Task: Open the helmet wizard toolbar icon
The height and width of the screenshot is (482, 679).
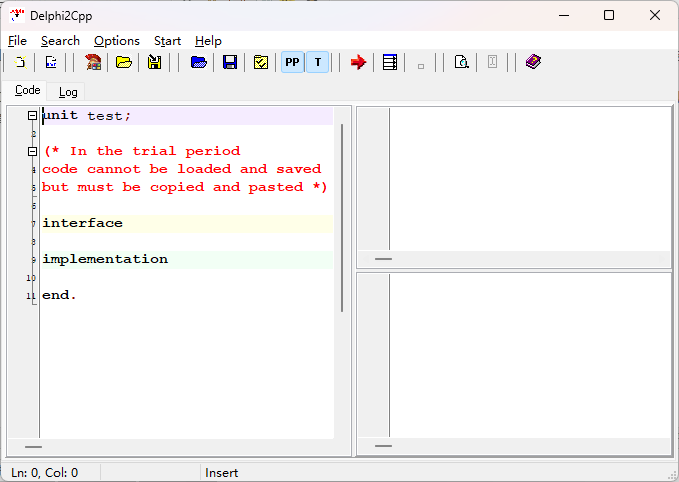Action: coord(93,62)
